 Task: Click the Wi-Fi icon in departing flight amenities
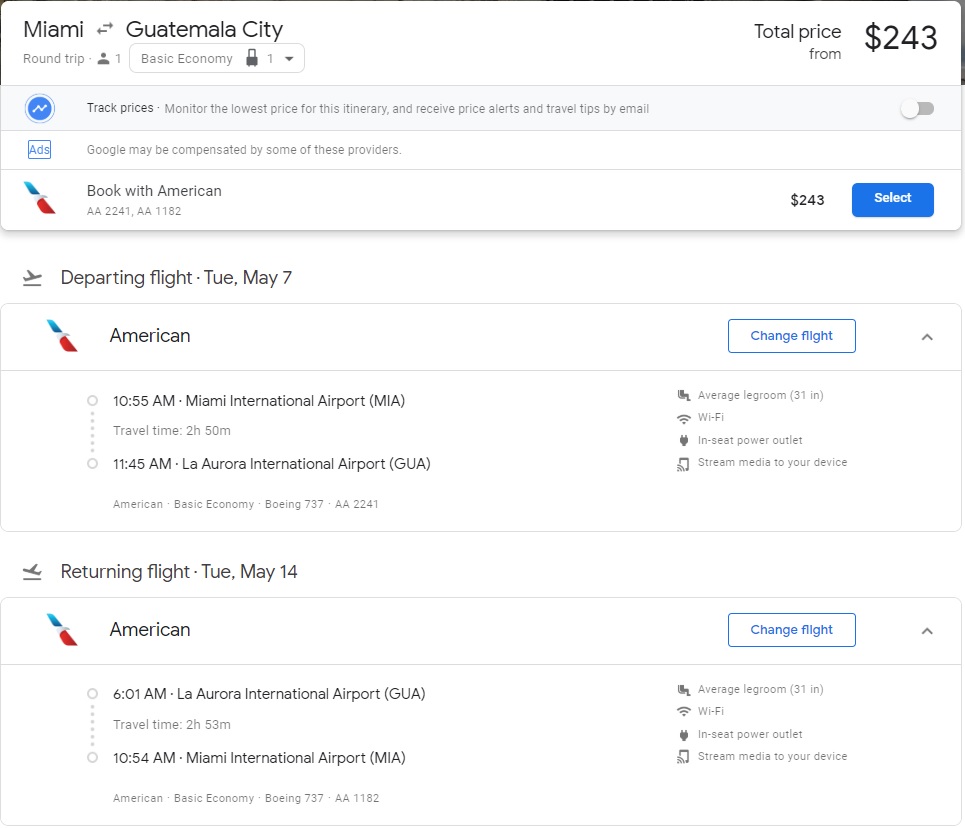click(684, 418)
